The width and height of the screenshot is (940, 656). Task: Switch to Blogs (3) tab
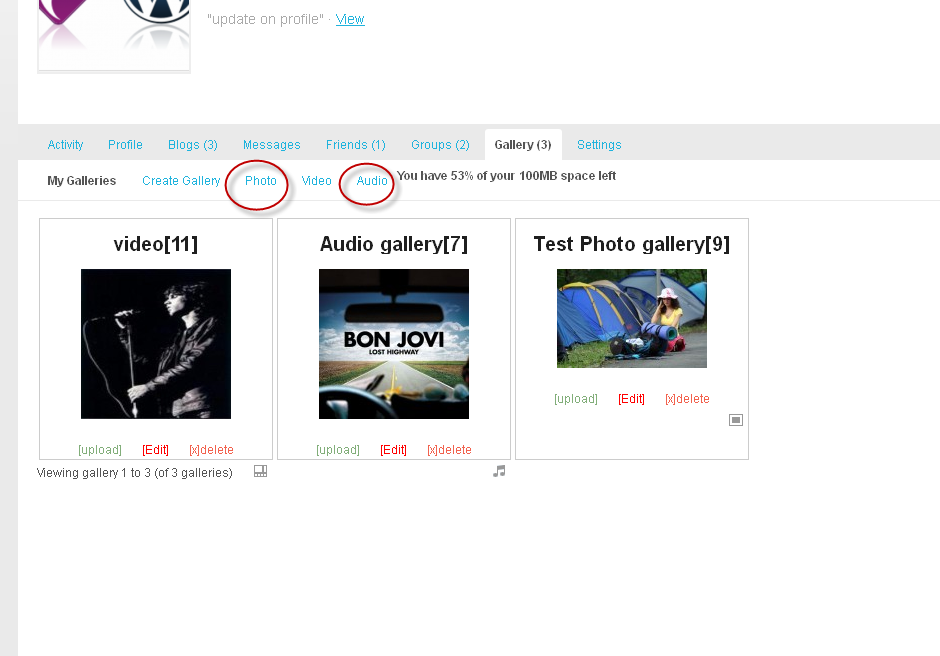tap(192, 145)
